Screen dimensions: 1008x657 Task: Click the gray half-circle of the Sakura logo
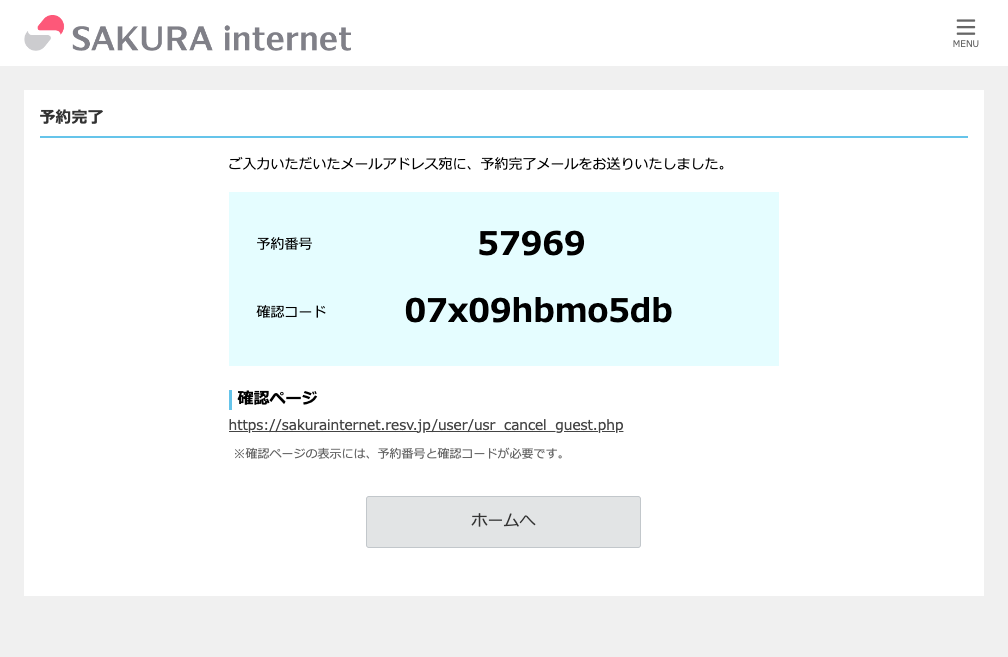click(35, 42)
